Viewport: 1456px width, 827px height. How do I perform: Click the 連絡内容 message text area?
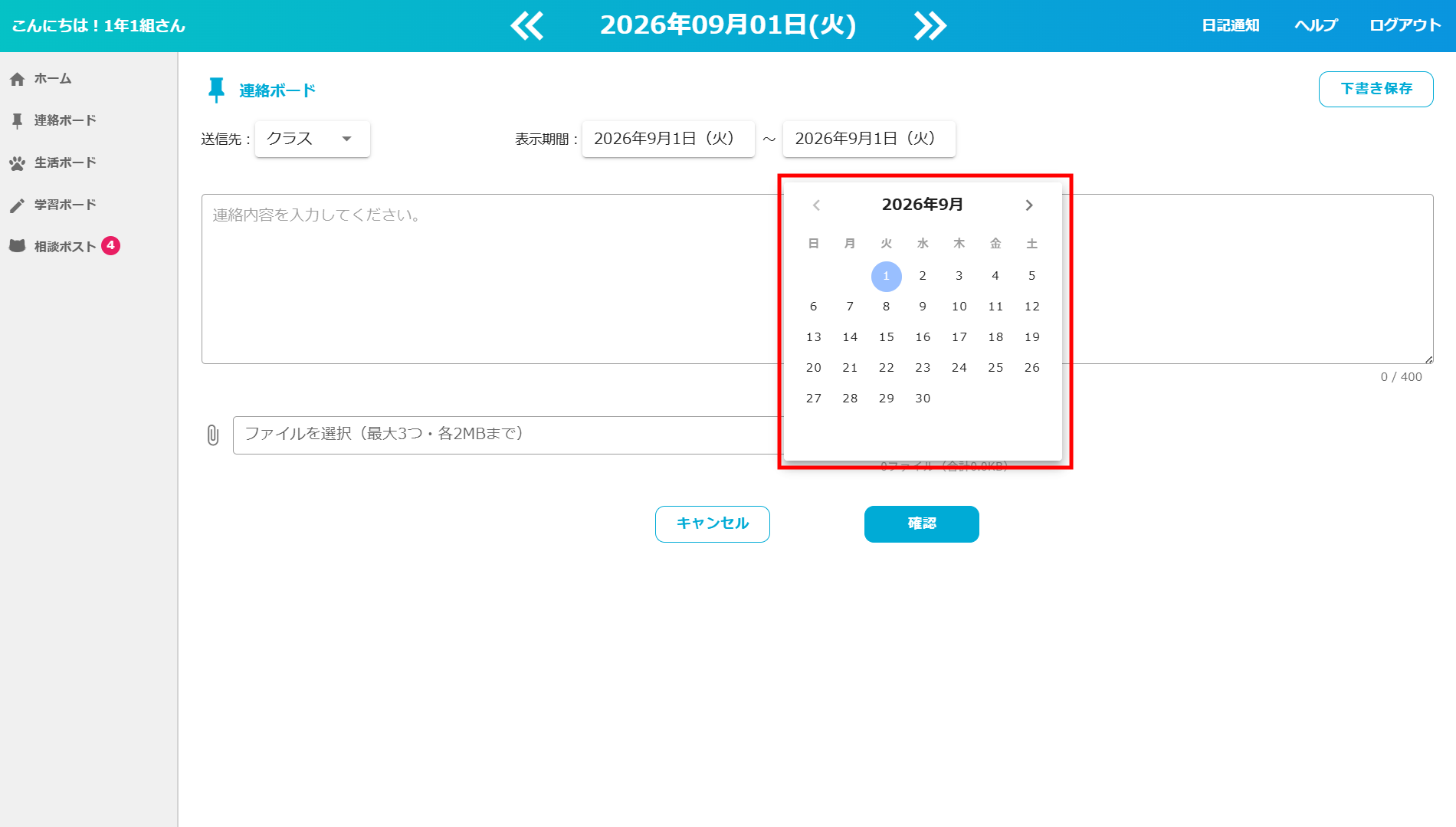490,279
